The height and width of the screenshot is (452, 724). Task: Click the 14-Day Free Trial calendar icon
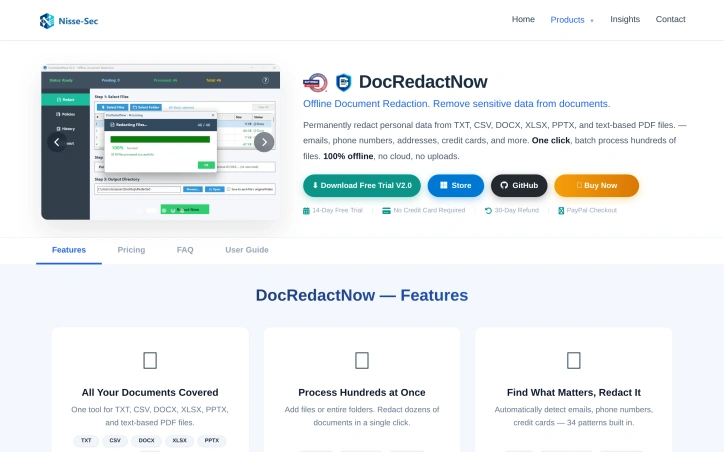click(306, 211)
